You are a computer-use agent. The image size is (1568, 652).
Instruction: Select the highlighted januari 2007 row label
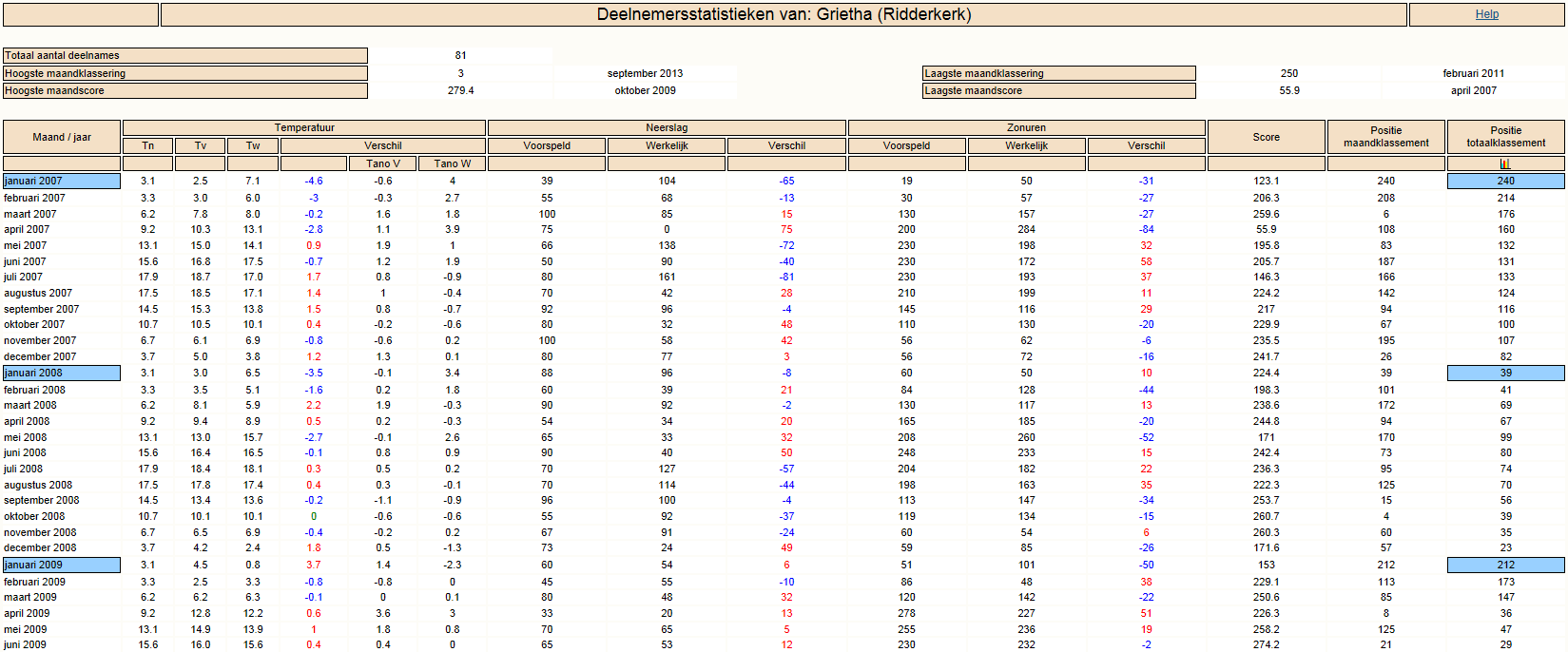(x=62, y=181)
